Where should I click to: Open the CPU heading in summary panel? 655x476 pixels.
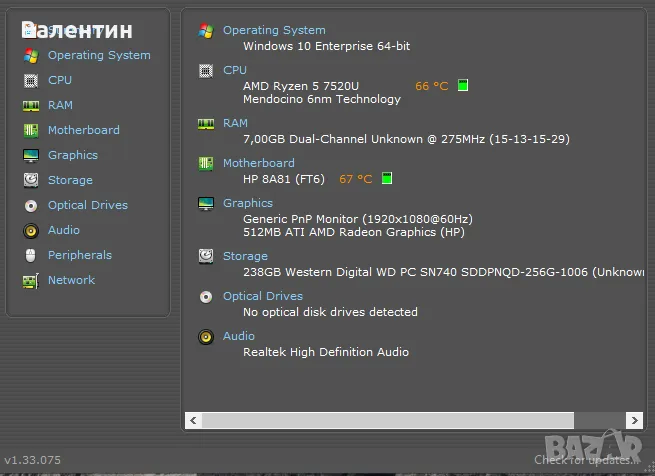pos(234,70)
